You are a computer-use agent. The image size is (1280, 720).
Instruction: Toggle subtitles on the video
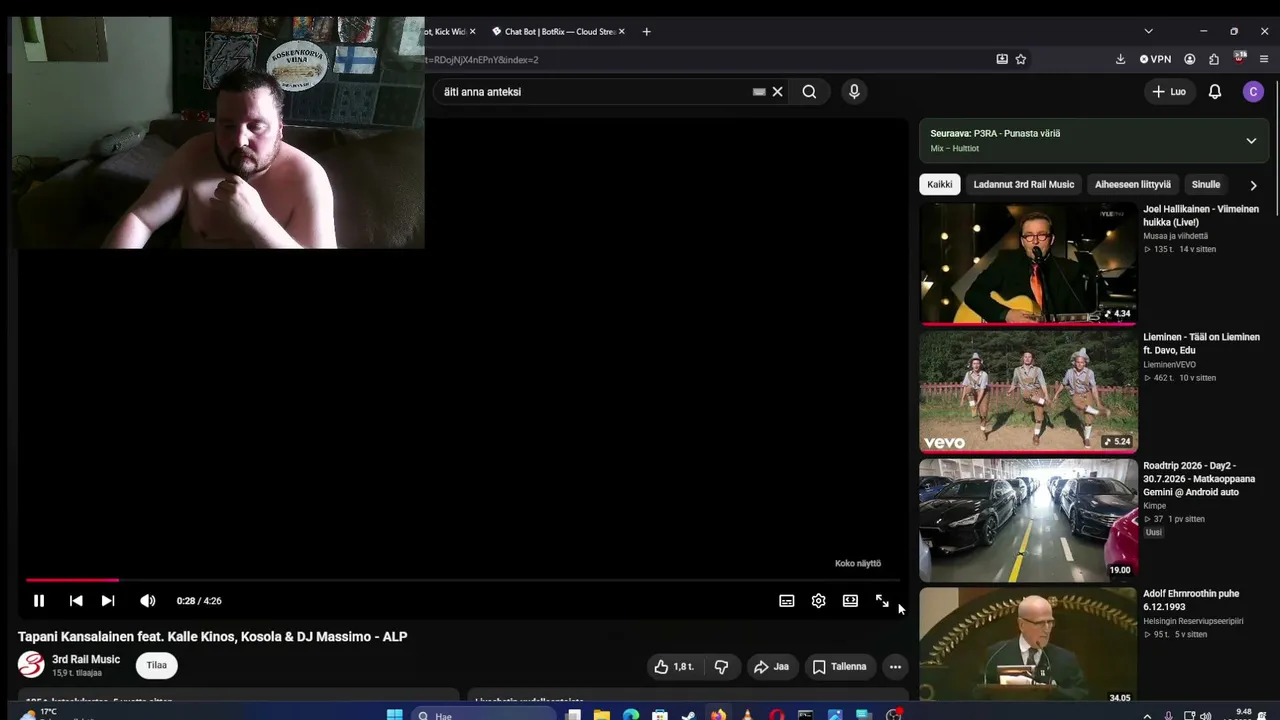pyautogui.click(x=787, y=601)
